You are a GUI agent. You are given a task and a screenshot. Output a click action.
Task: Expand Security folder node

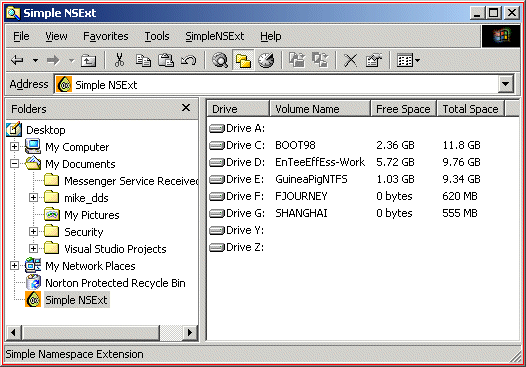[33, 231]
